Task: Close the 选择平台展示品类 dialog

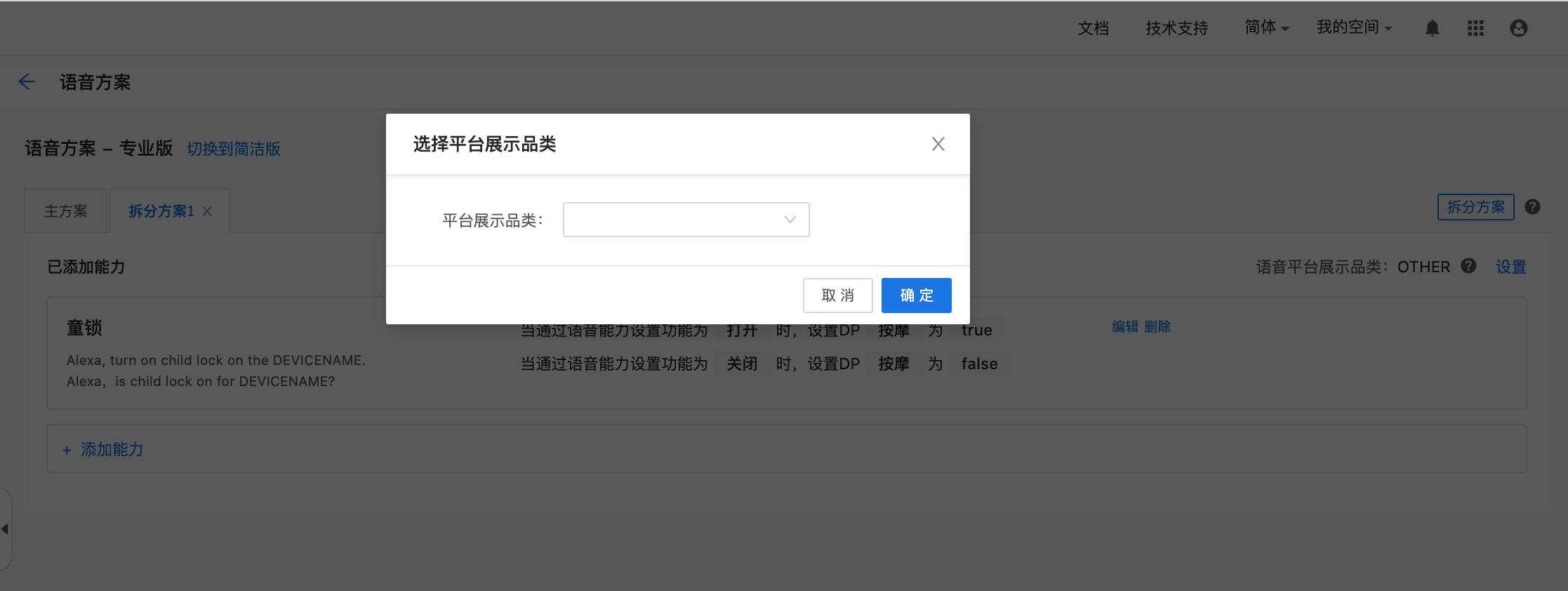Action: (938, 144)
